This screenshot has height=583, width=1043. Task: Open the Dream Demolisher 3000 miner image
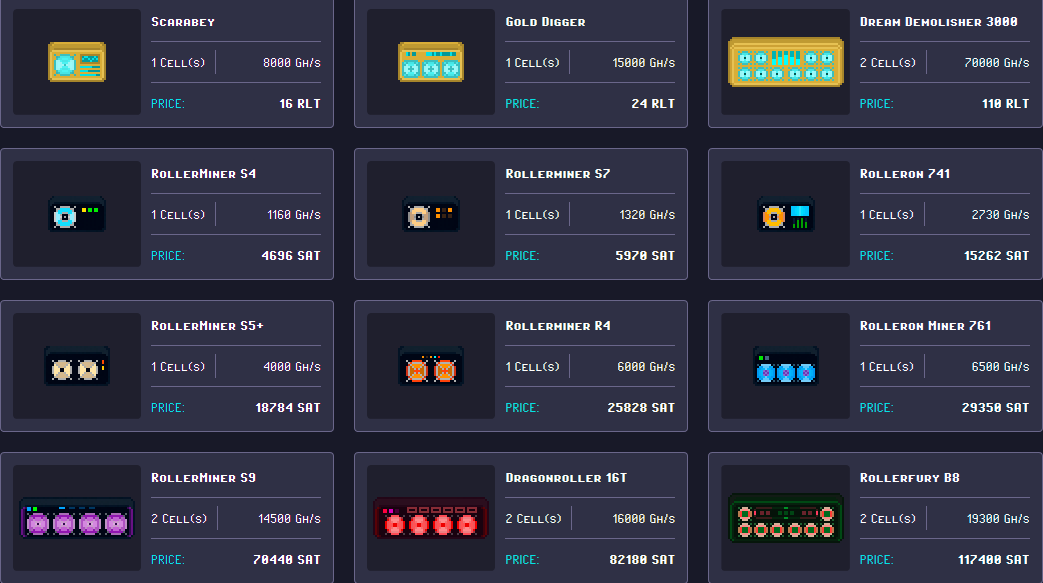click(786, 62)
